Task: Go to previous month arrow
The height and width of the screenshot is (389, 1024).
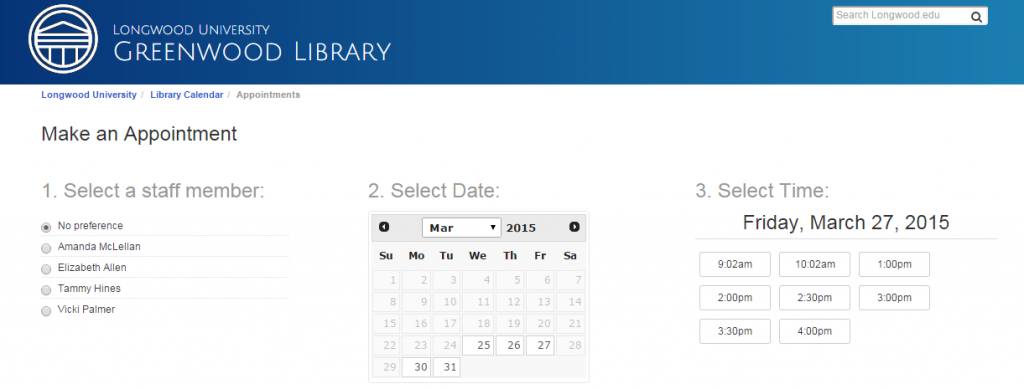Action: [x=384, y=227]
